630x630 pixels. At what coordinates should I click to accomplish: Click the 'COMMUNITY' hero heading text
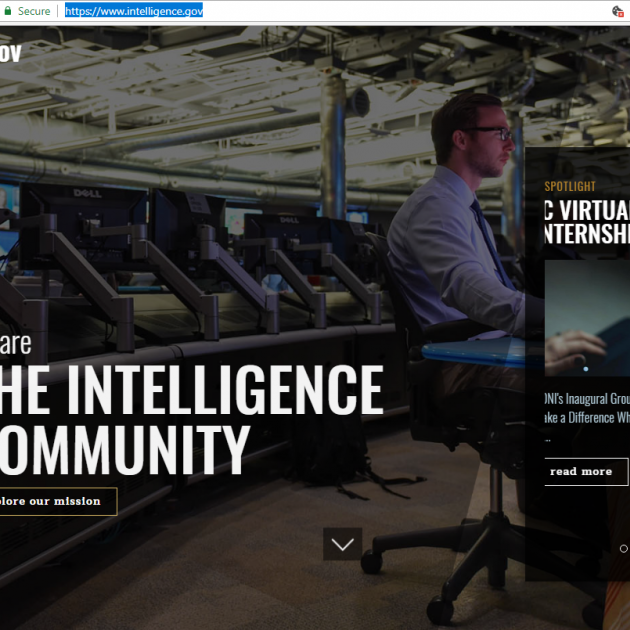point(125,450)
